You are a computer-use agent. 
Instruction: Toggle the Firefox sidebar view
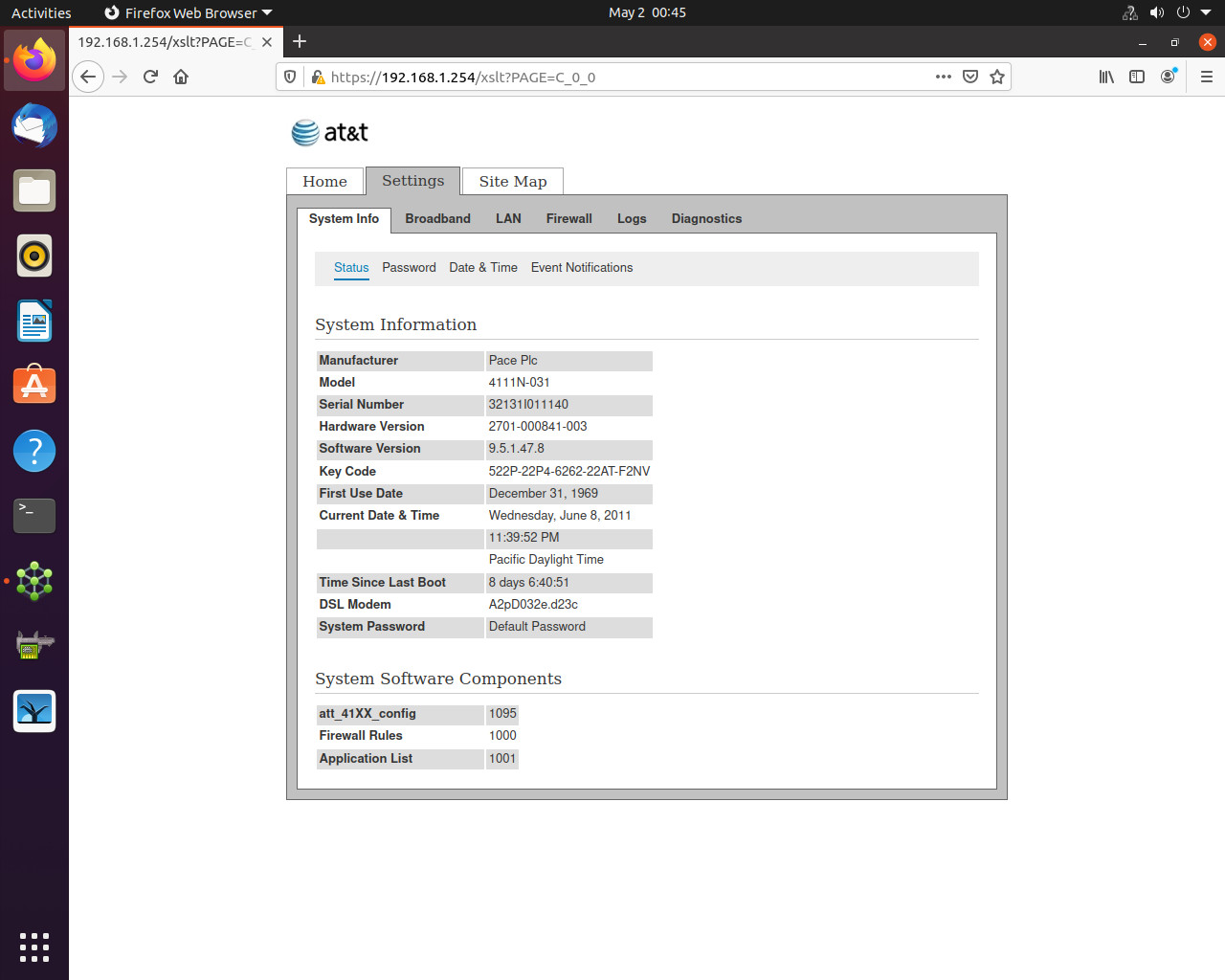(1137, 77)
